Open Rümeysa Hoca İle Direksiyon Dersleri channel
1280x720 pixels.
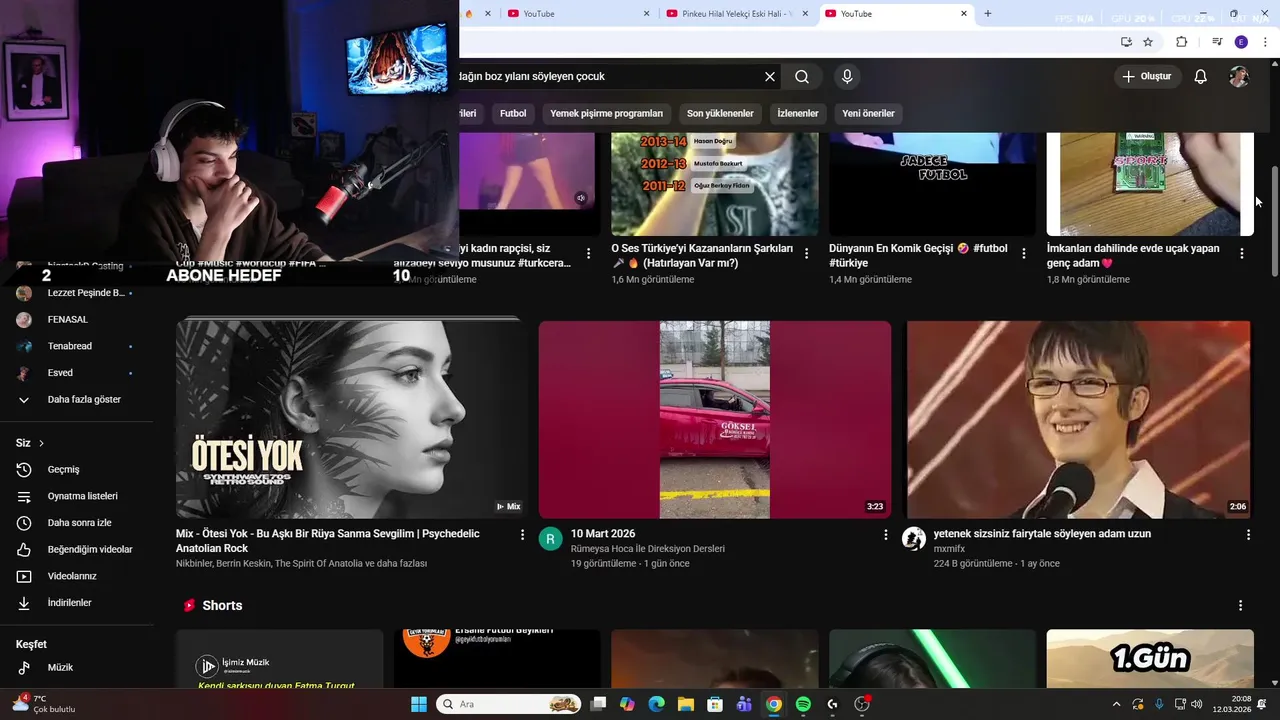648,549
